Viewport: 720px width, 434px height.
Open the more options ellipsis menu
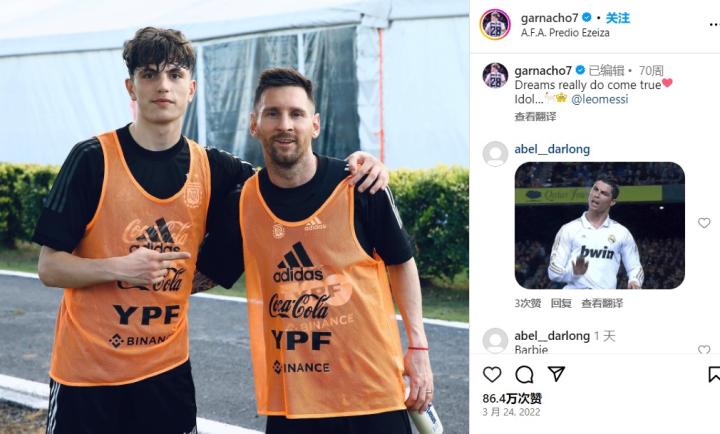coord(714,24)
